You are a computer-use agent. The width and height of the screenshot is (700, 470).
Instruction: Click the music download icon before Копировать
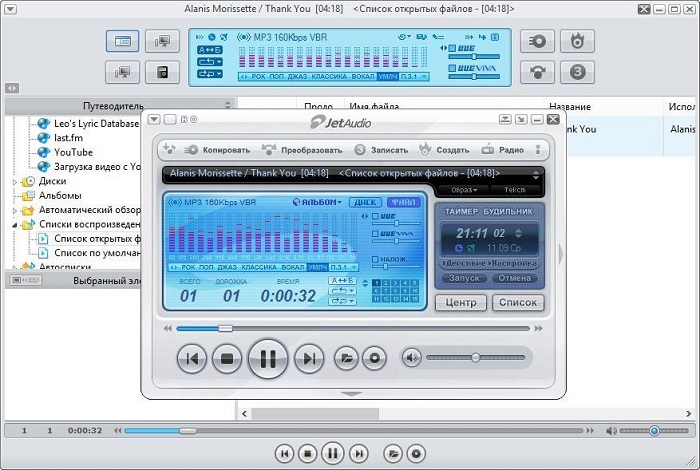[x=169, y=149]
